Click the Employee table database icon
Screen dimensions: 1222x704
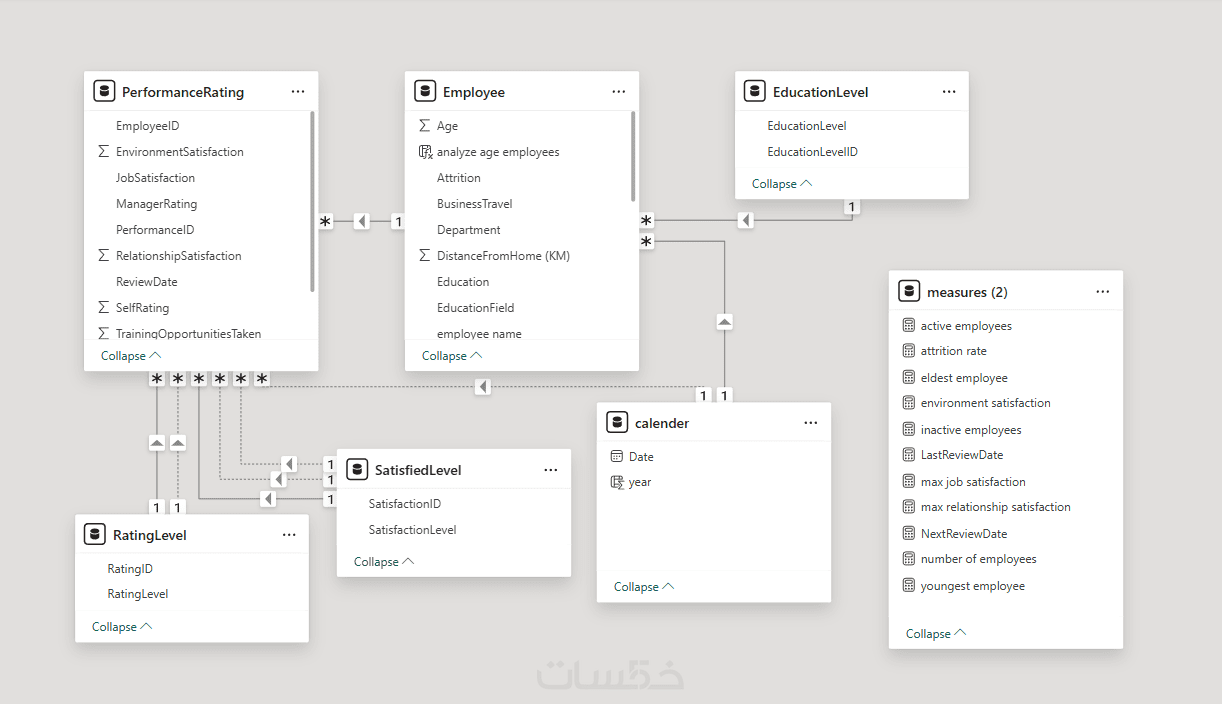pos(425,91)
